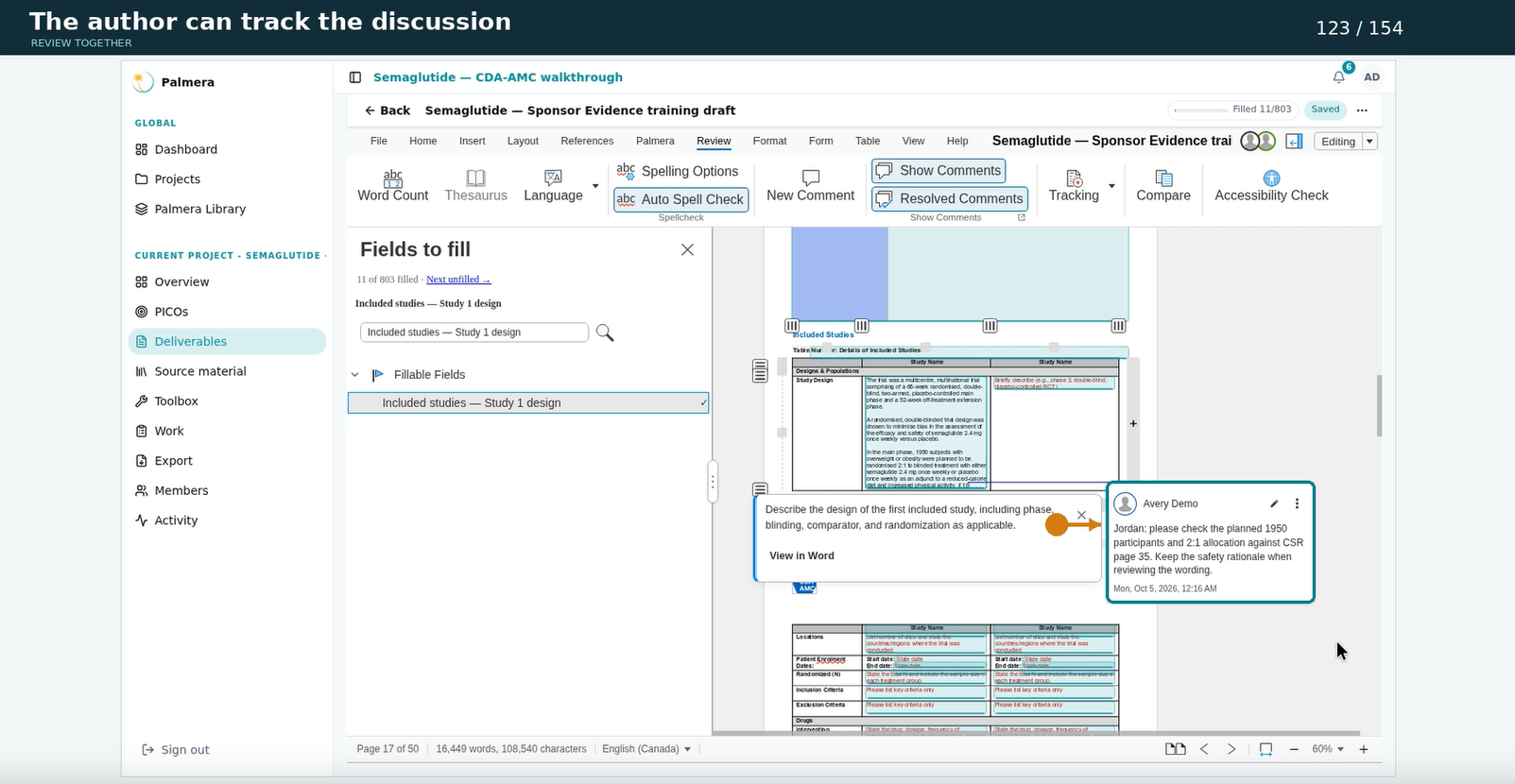Open the Language dropdown arrow
The width and height of the screenshot is (1515, 784).
point(595,186)
